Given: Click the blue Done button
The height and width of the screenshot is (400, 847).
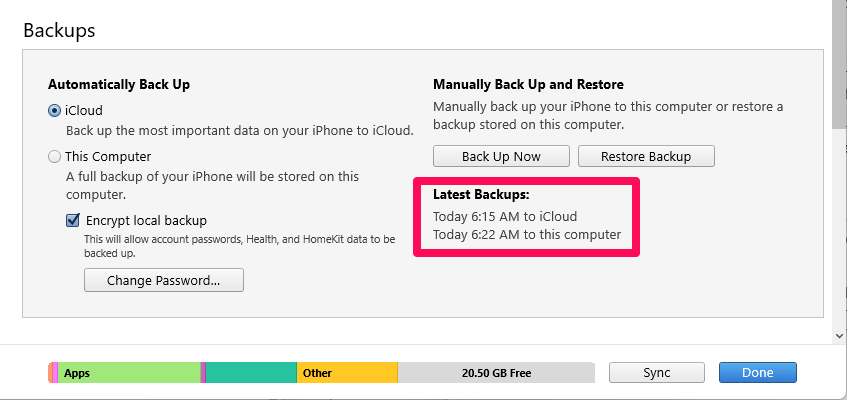Looking at the screenshot, I should pos(757,372).
